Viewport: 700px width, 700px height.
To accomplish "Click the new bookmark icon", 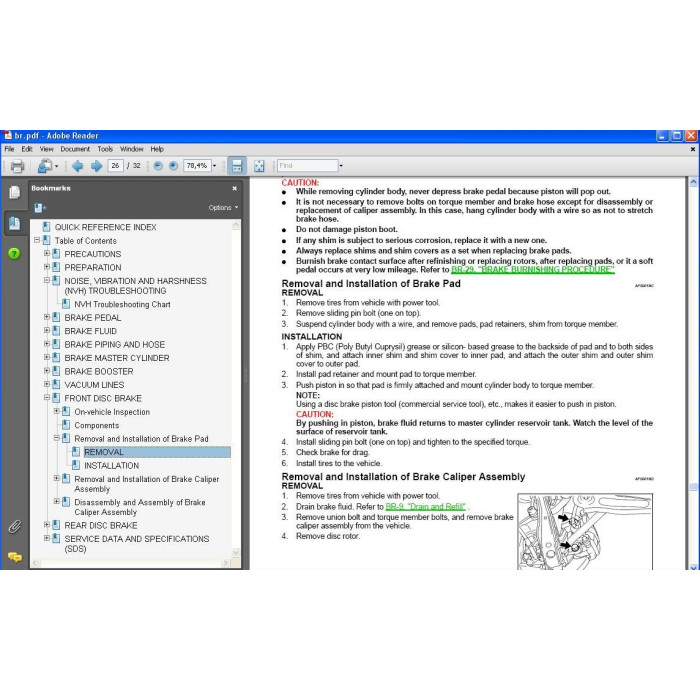I will point(40,208).
